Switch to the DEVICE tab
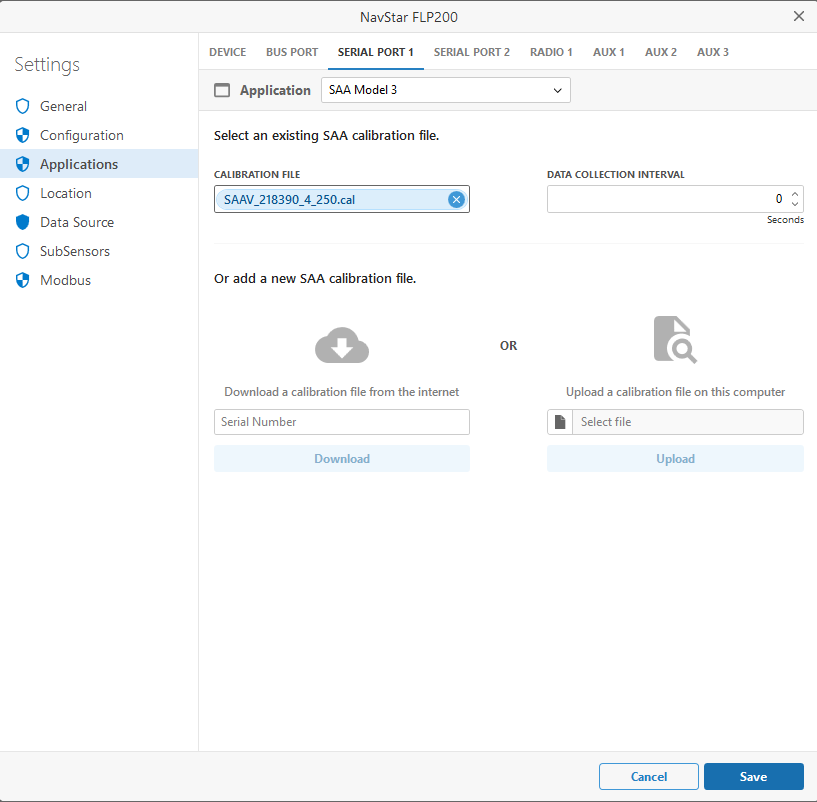 228,52
